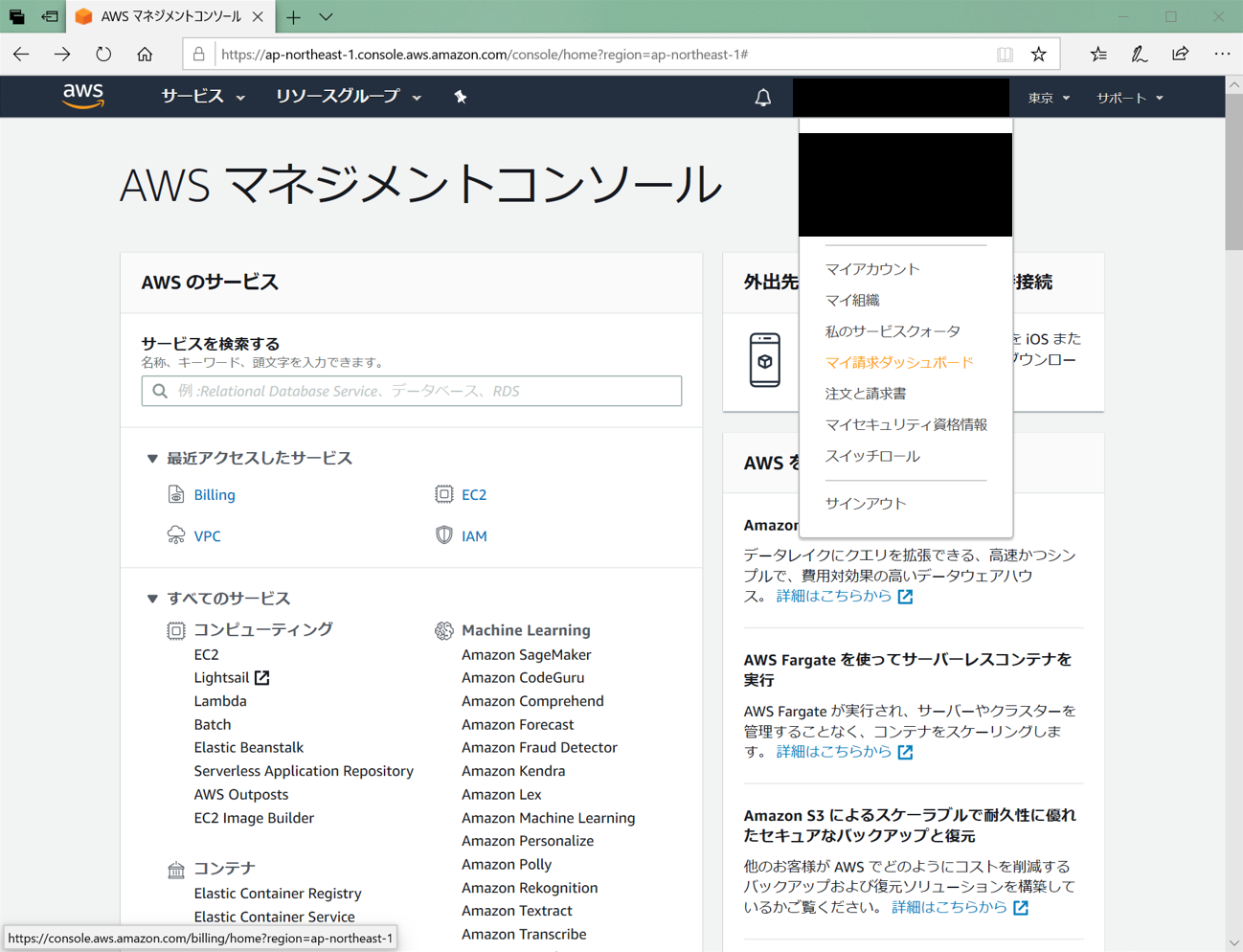The width and height of the screenshot is (1243, 952).
Task: Click the favorites star in address bar
Action: 1039,55
